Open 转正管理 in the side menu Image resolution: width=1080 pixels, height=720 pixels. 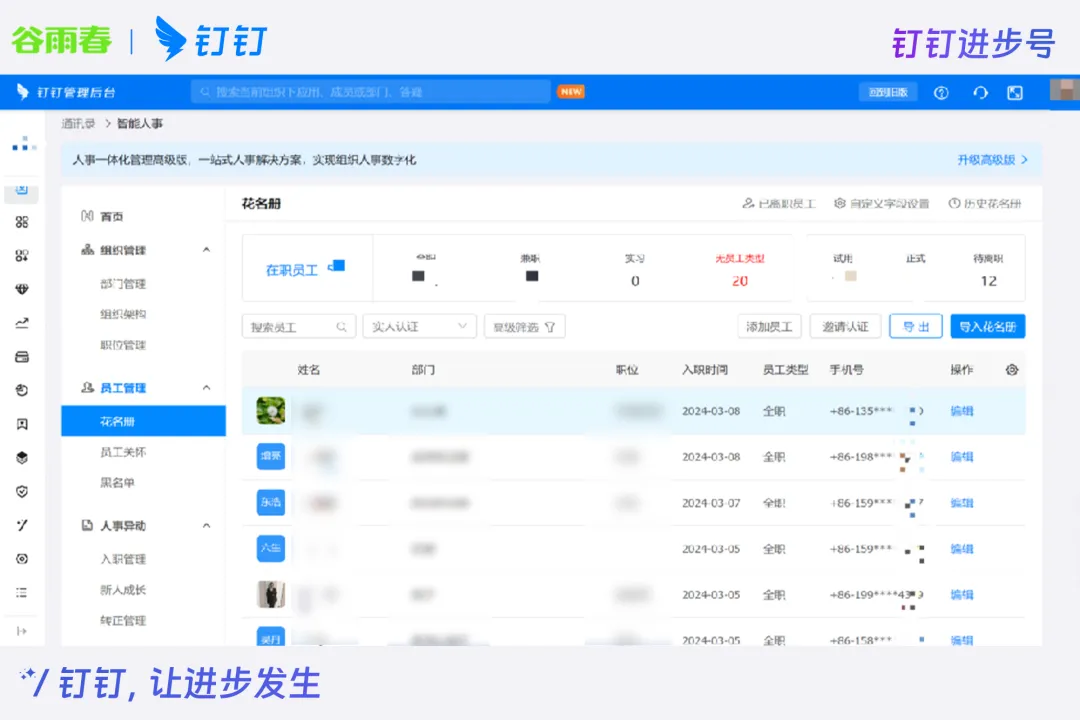(x=123, y=621)
